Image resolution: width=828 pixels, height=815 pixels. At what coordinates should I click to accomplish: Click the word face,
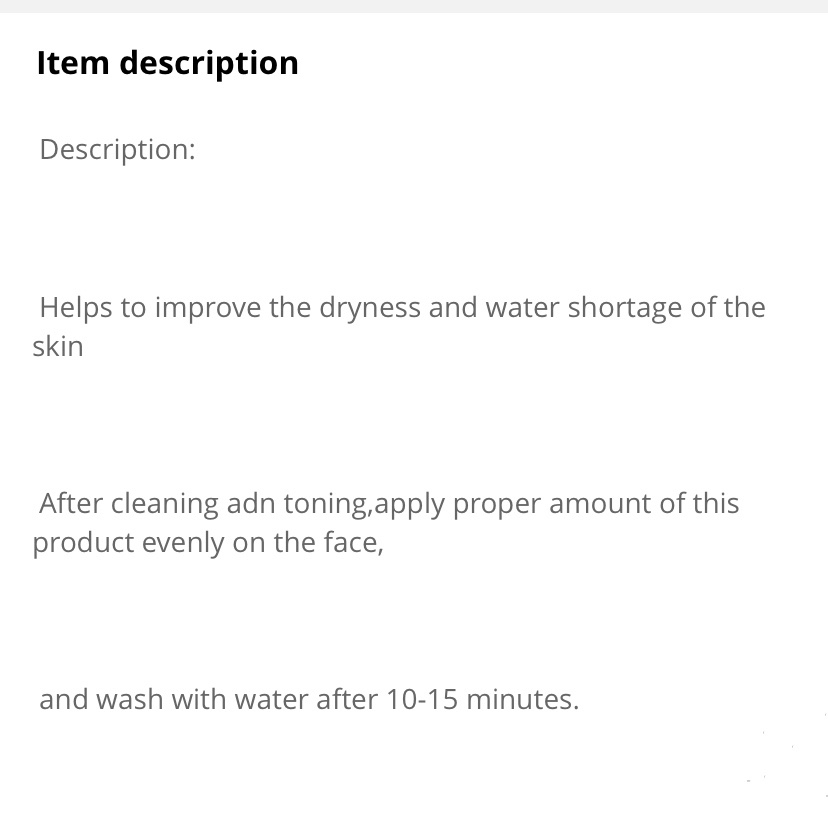353,542
